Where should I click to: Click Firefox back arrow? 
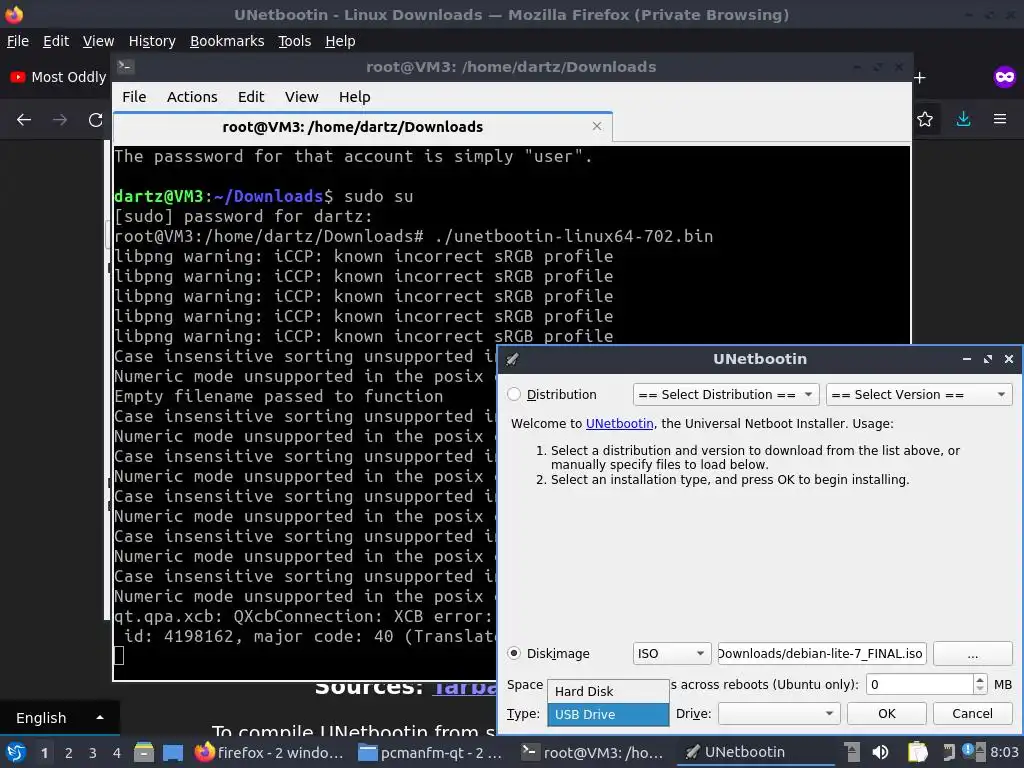point(24,120)
